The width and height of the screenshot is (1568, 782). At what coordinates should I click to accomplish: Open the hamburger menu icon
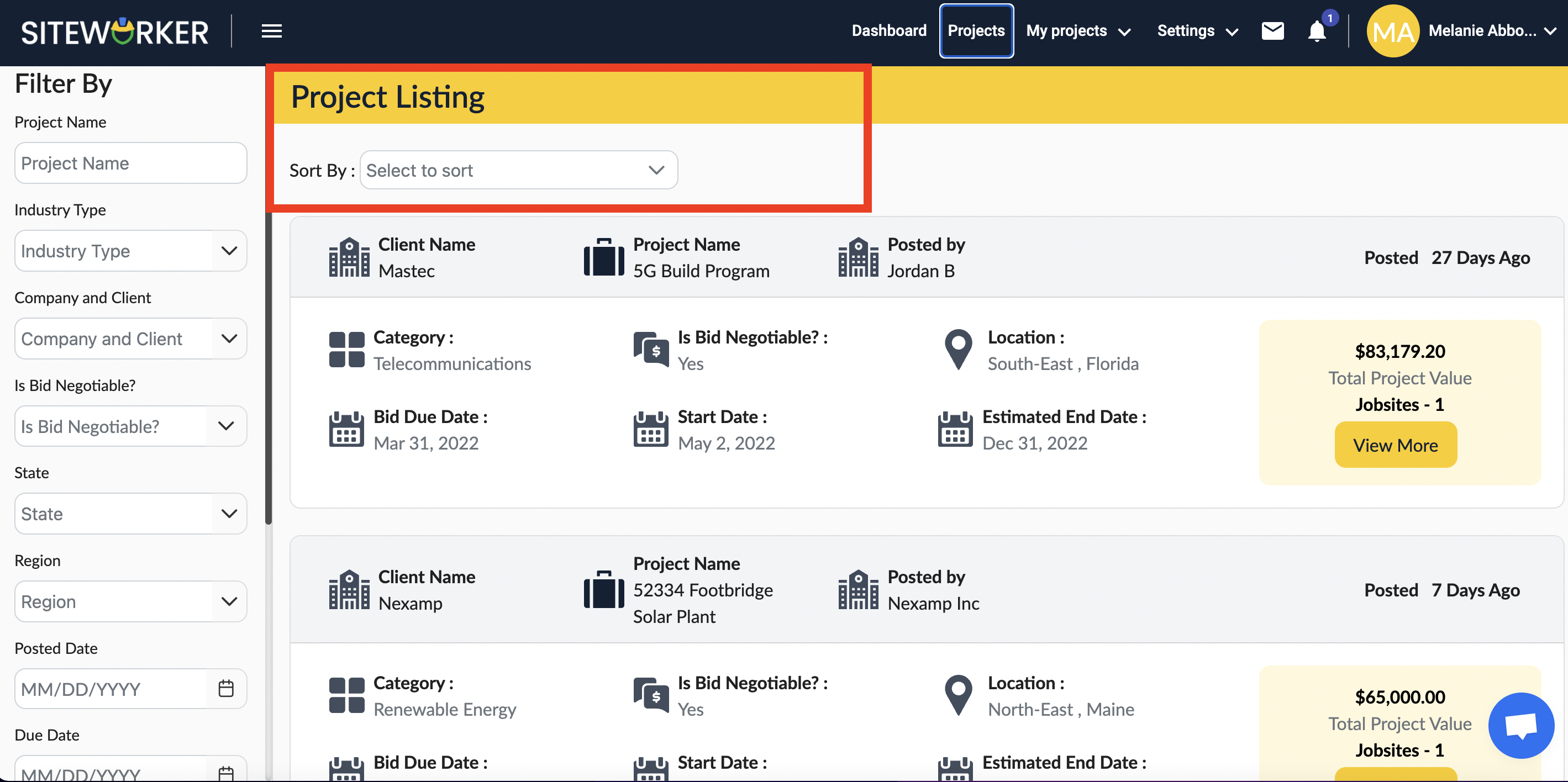[271, 31]
